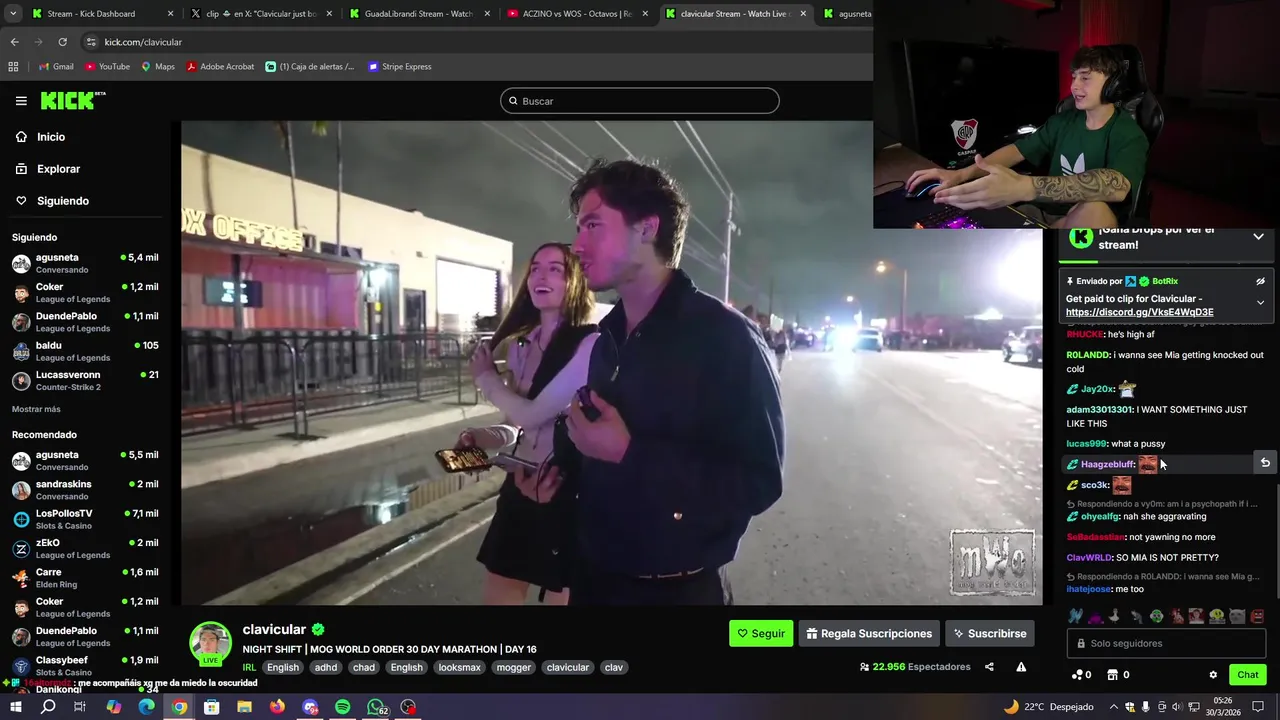Open the discord.gg/VksE4WqD3E link
This screenshot has width=1280, height=720.
1139,312
